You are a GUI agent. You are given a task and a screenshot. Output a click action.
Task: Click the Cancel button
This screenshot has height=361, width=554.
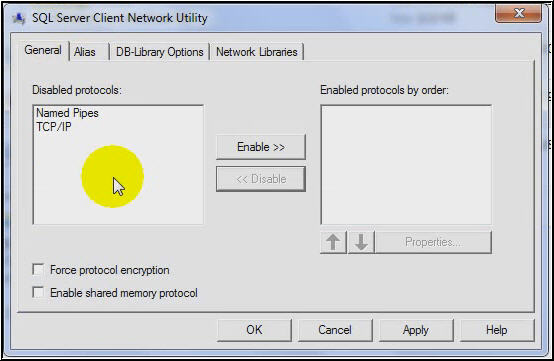(335, 330)
